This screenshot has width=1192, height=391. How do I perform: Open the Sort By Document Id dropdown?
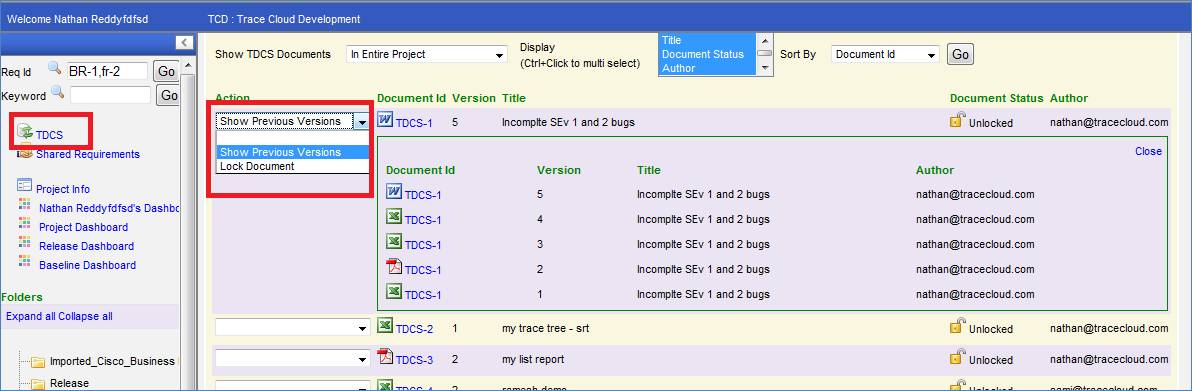tap(886, 55)
